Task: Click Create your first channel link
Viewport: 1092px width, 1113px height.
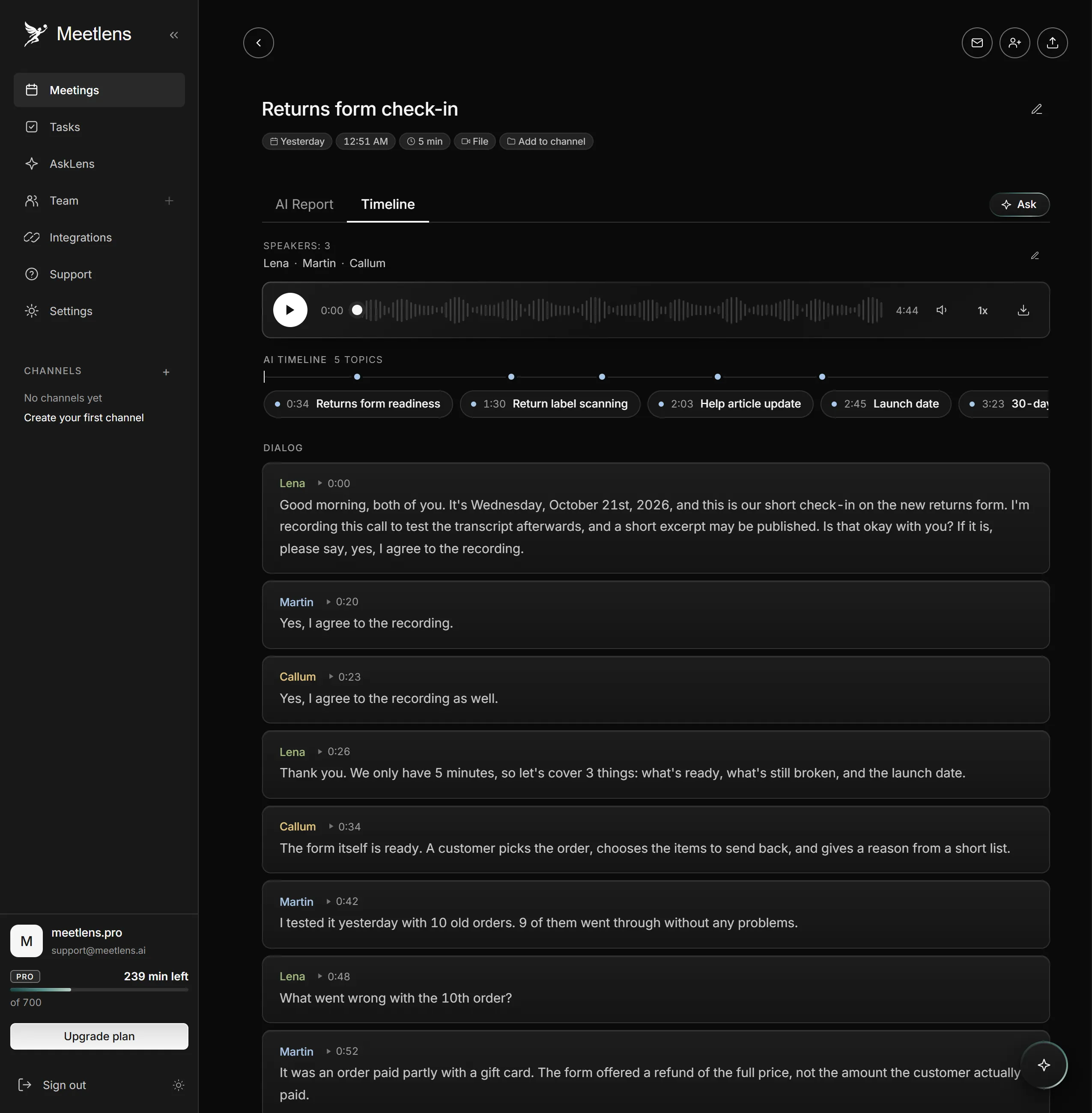Action: coord(84,417)
